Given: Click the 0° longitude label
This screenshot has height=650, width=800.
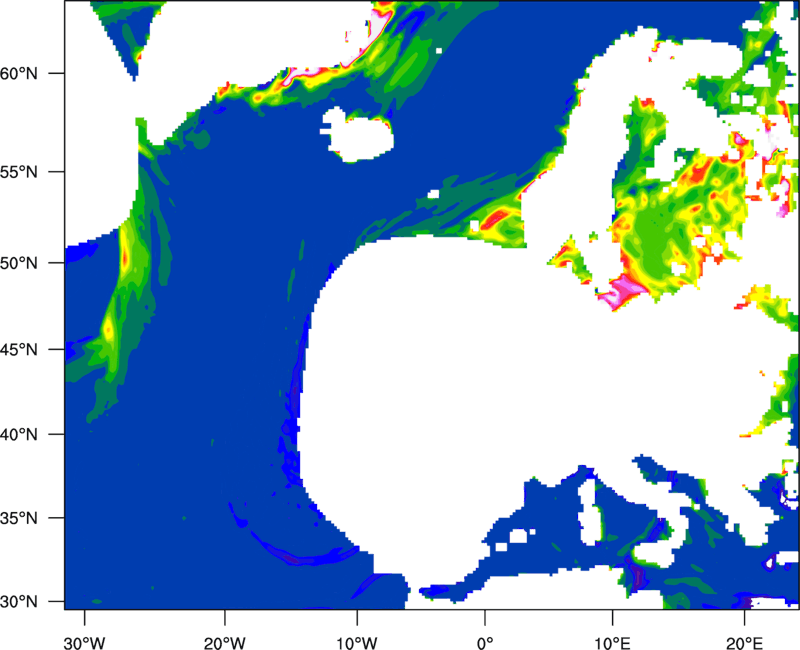Looking at the screenshot, I should point(485,643).
